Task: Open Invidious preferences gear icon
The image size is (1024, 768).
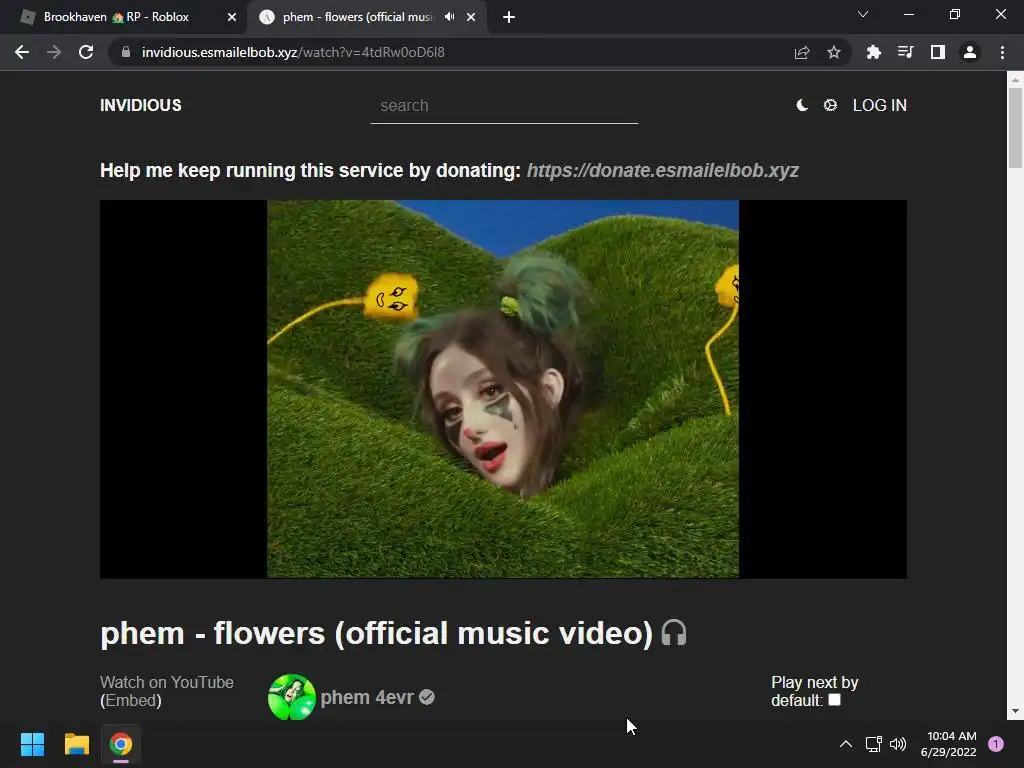Action: [x=830, y=105]
